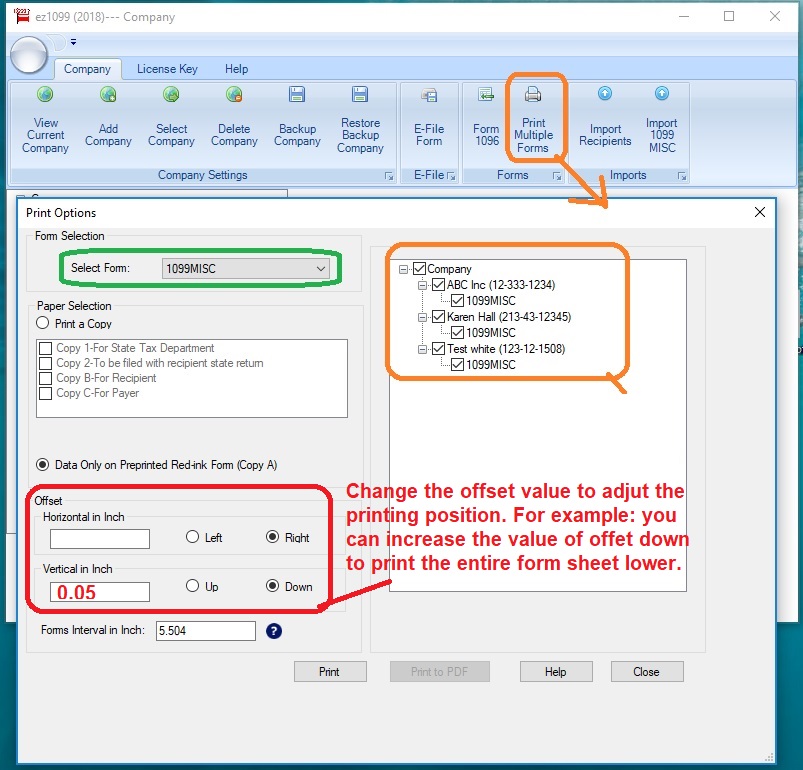Viewport: 803px width, 770px height.
Task: Click the forms interval help icon
Action: [274, 631]
